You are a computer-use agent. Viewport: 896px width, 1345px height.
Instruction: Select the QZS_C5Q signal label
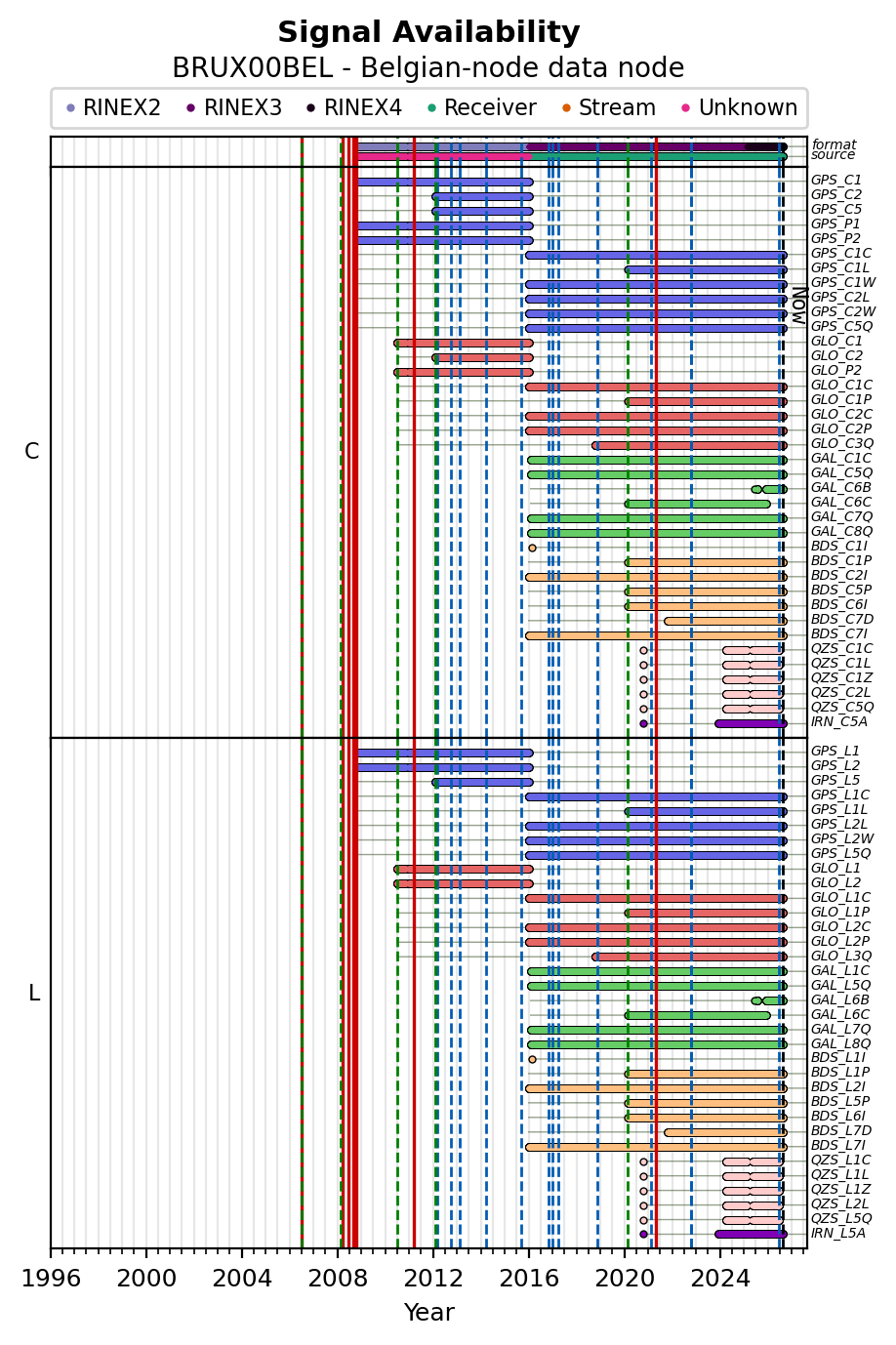coord(842,707)
